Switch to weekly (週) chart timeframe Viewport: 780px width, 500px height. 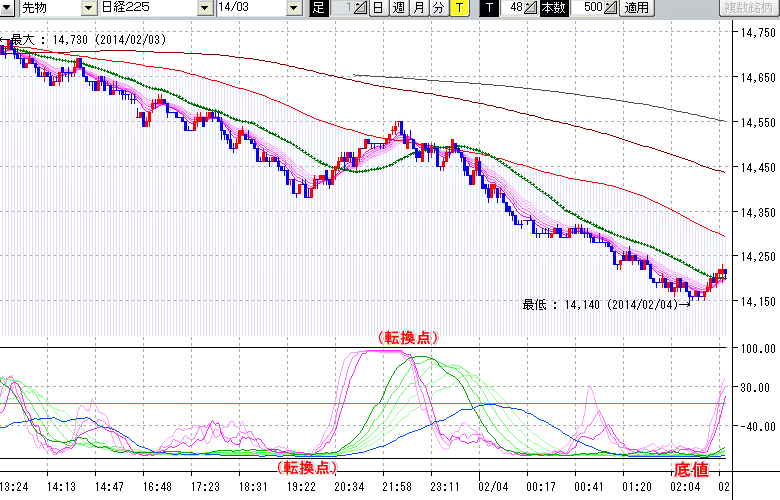click(398, 8)
